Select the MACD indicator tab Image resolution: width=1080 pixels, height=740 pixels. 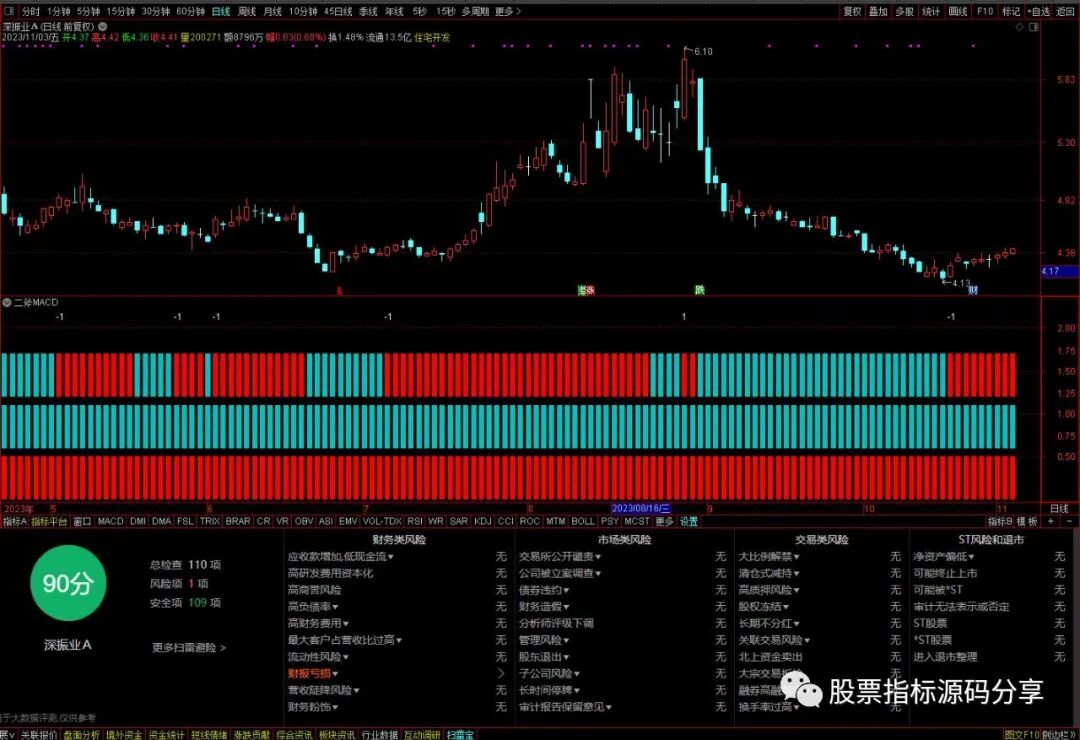click(110, 522)
